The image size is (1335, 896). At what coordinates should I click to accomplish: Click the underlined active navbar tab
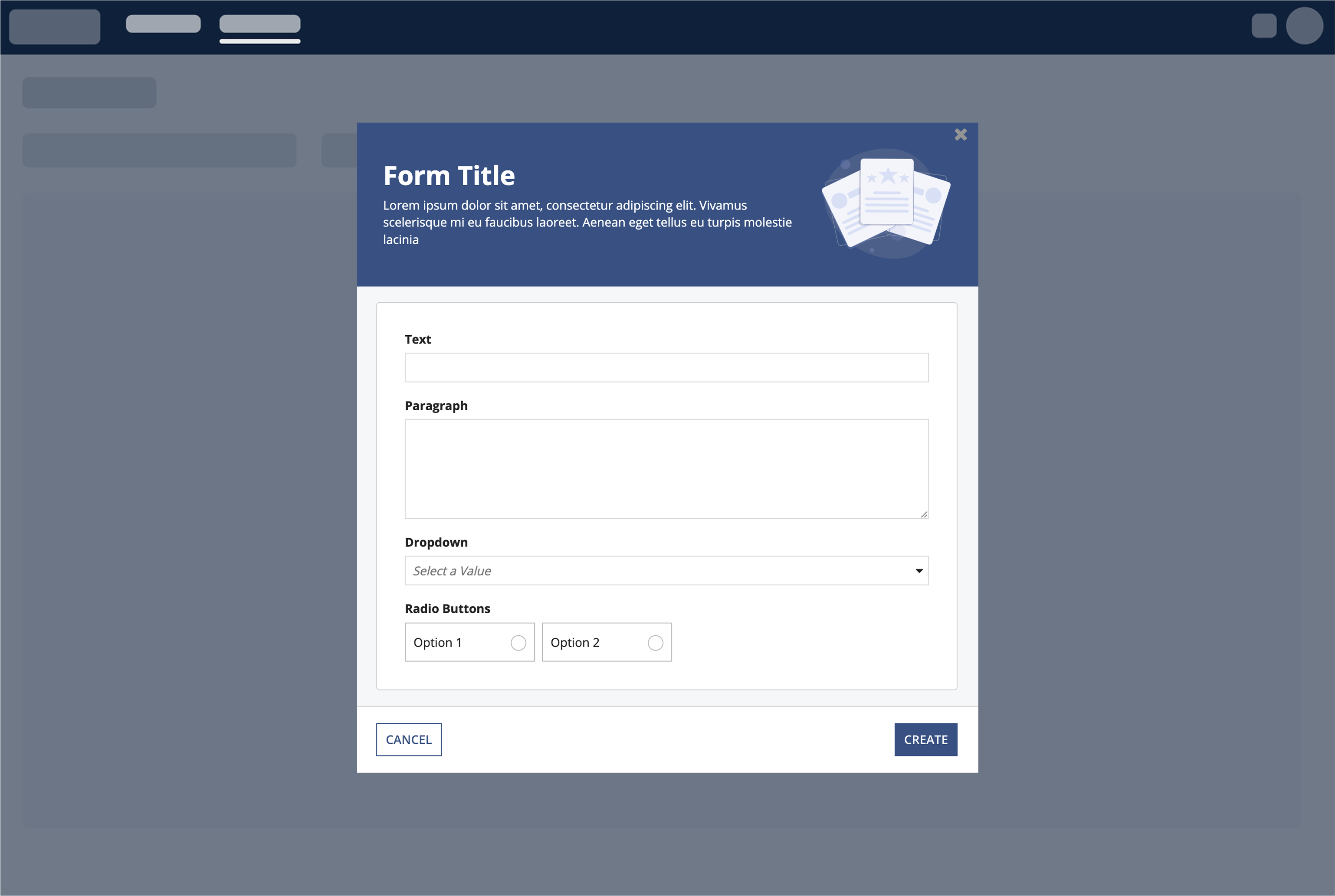(260, 24)
